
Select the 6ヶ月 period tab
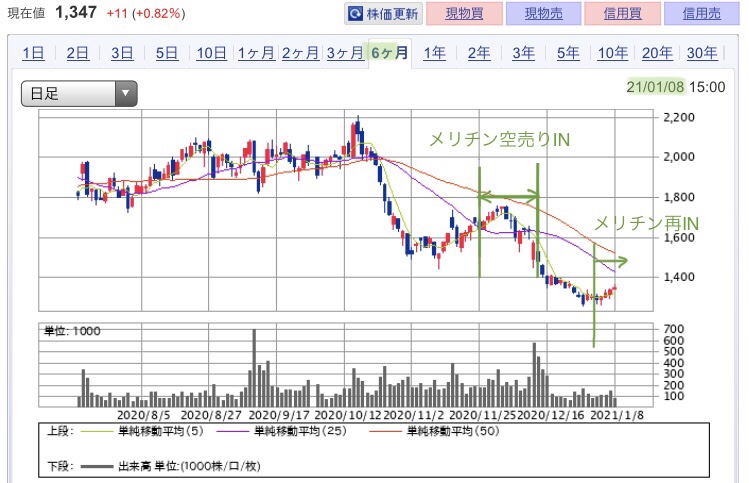click(390, 53)
